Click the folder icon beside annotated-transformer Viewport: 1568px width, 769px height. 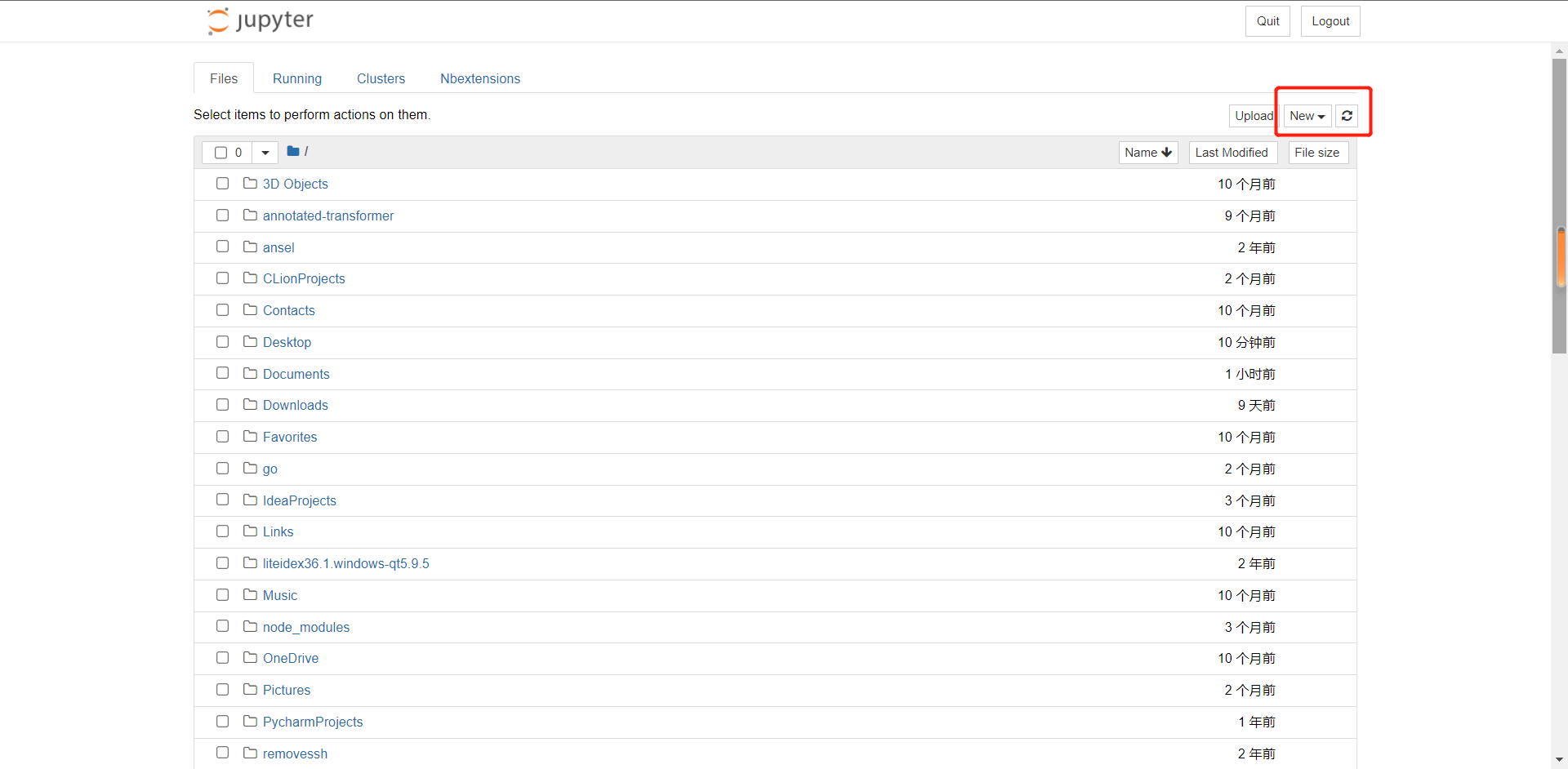click(x=250, y=216)
